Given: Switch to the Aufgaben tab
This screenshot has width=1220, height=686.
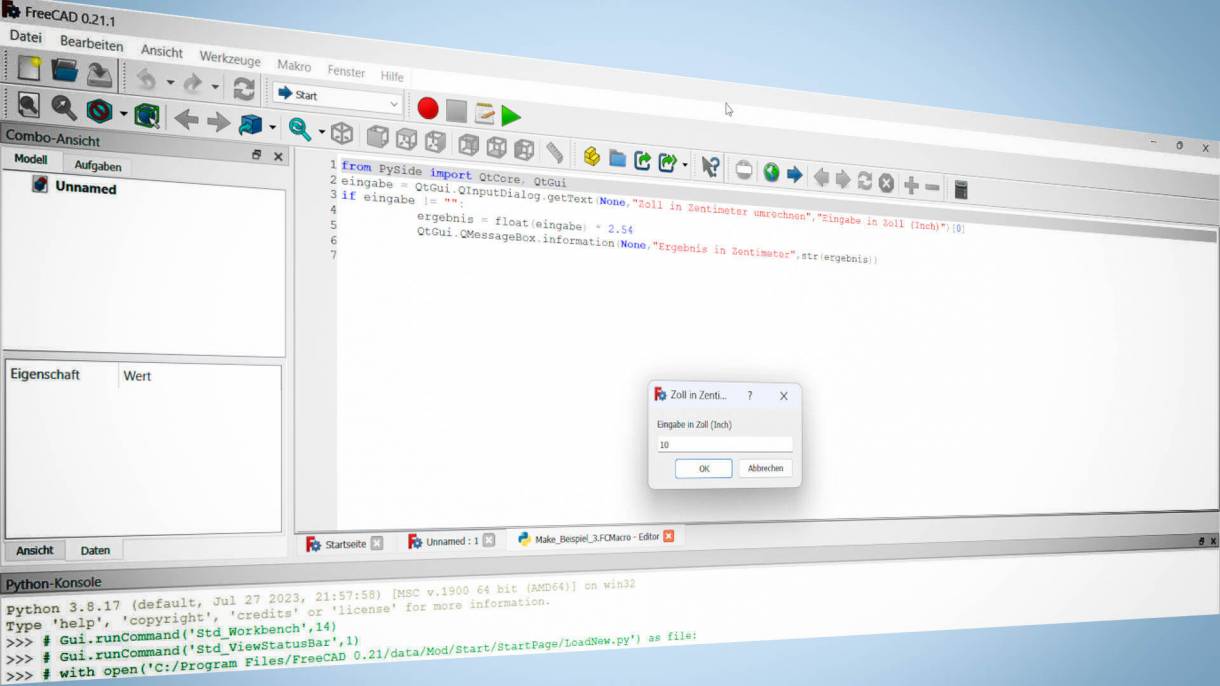Looking at the screenshot, I should (97, 166).
